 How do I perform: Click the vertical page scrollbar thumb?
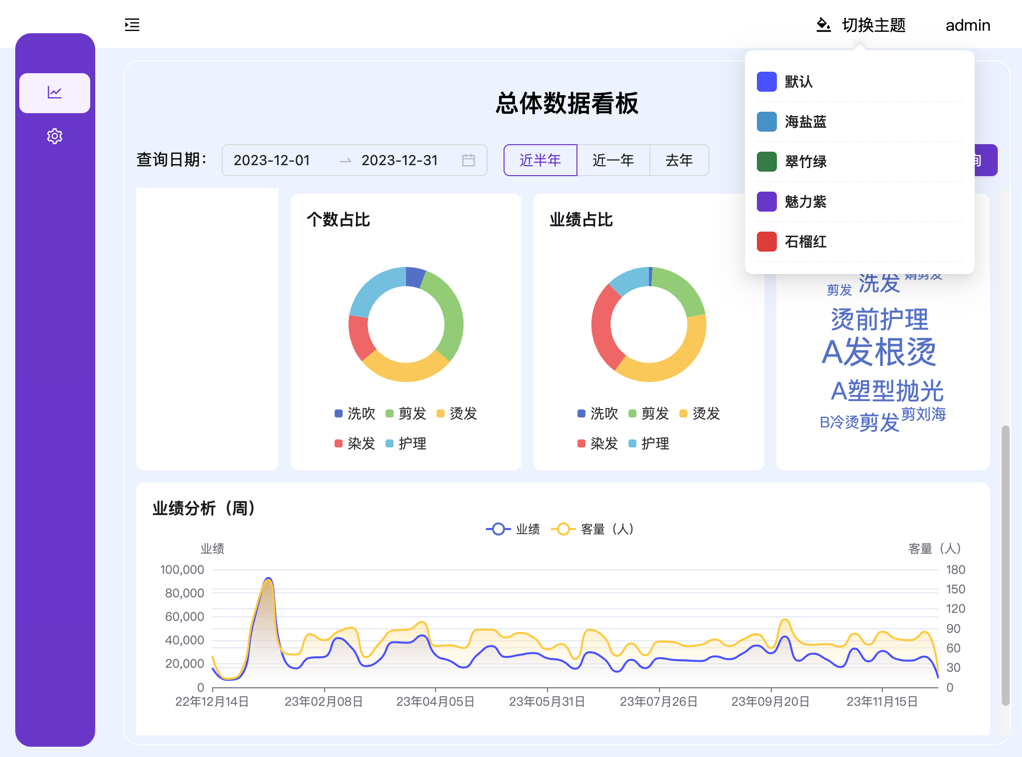coord(1006,565)
